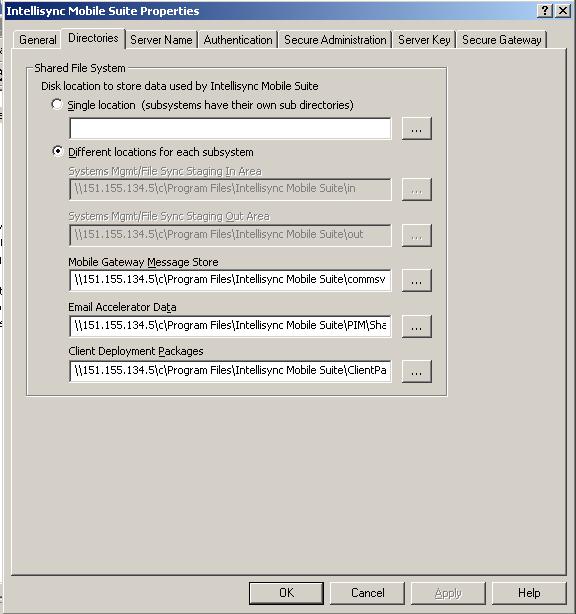Confirm with the OK button

click(286, 593)
